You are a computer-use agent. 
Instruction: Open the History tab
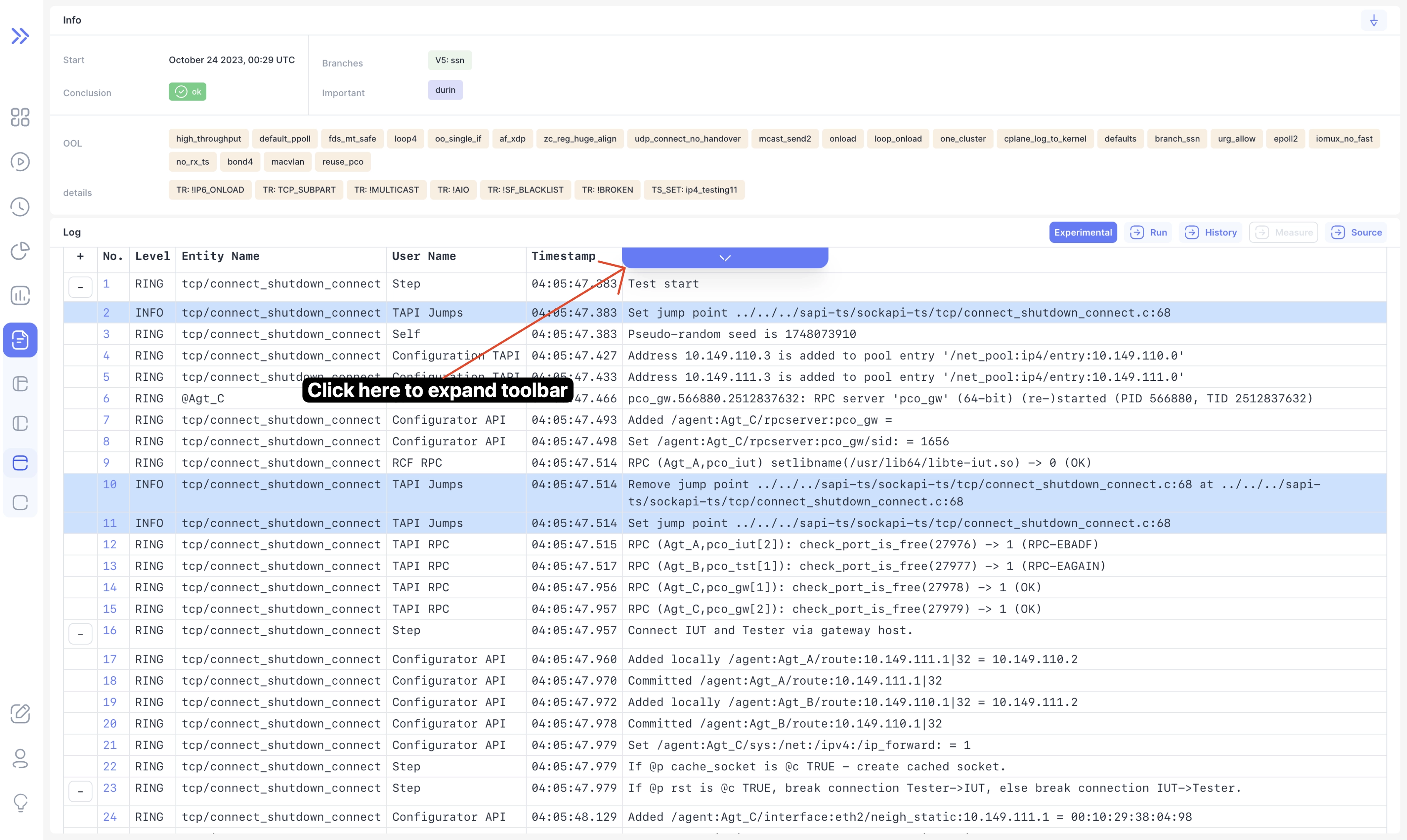pyautogui.click(x=1211, y=232)
